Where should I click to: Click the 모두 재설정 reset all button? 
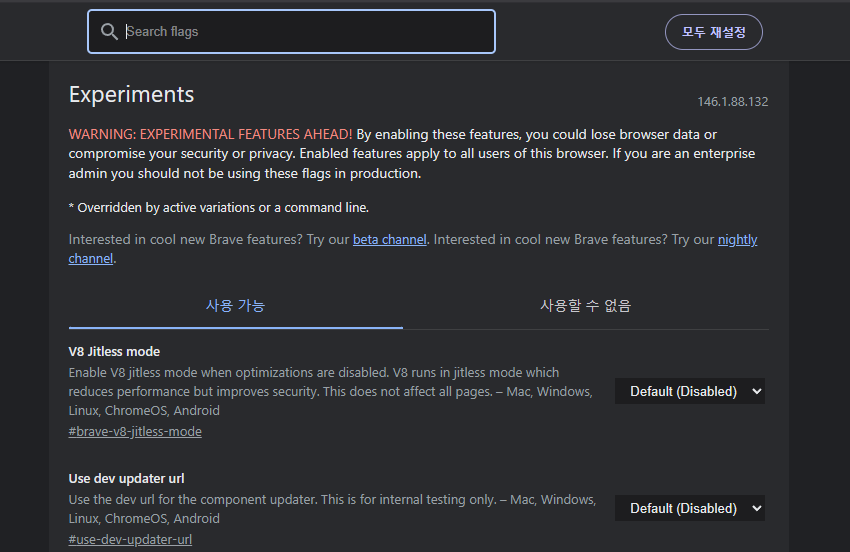pyautogui.click(x=713, y=32)
